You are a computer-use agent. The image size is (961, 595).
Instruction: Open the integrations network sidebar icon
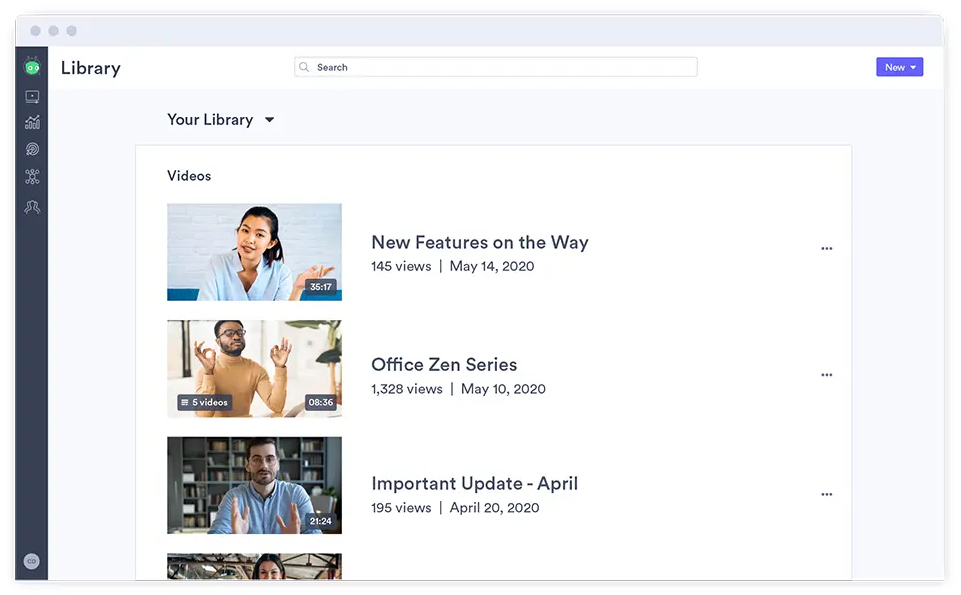point(32,177)
